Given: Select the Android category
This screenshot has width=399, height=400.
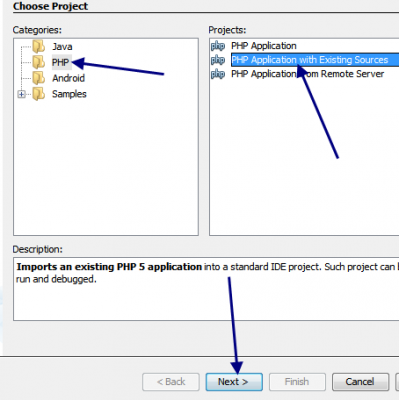Looking at the screenshot, I should click(x=68, y=78).
